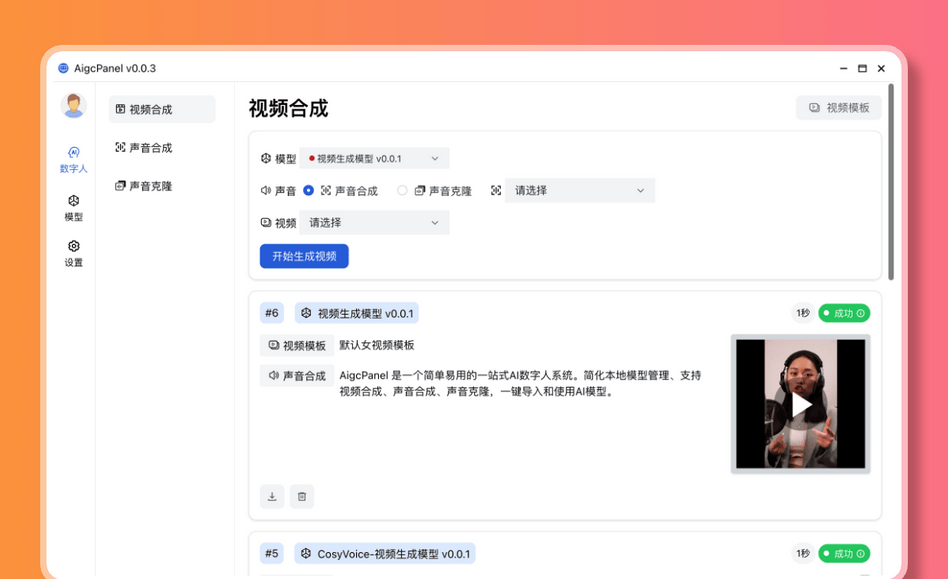Viewport: 948px width, 579px height.
Task: Download the #6 video result
Action: (x=272, y=496)
